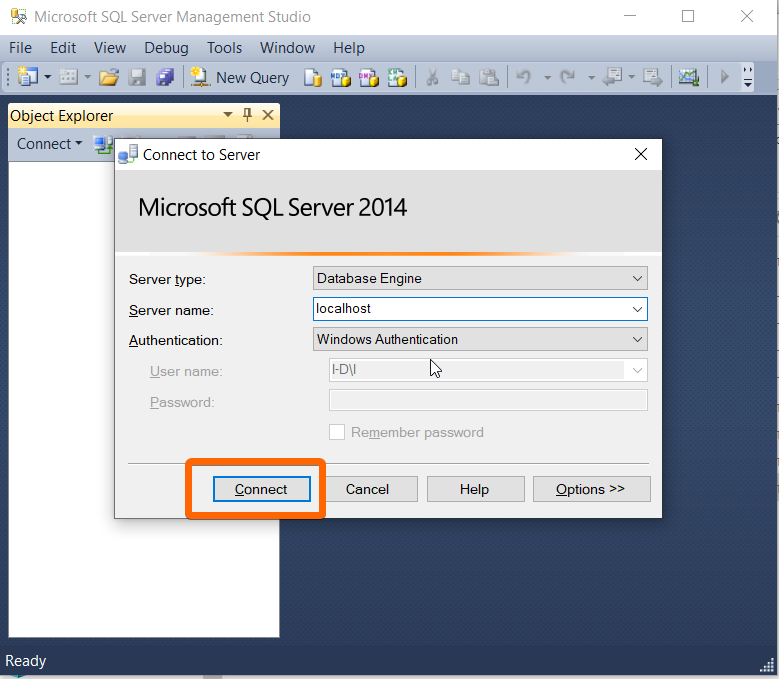Click the Analysis Services XMLA Query icon
This screenshot has height=679, width=779.
coord(397,77)
